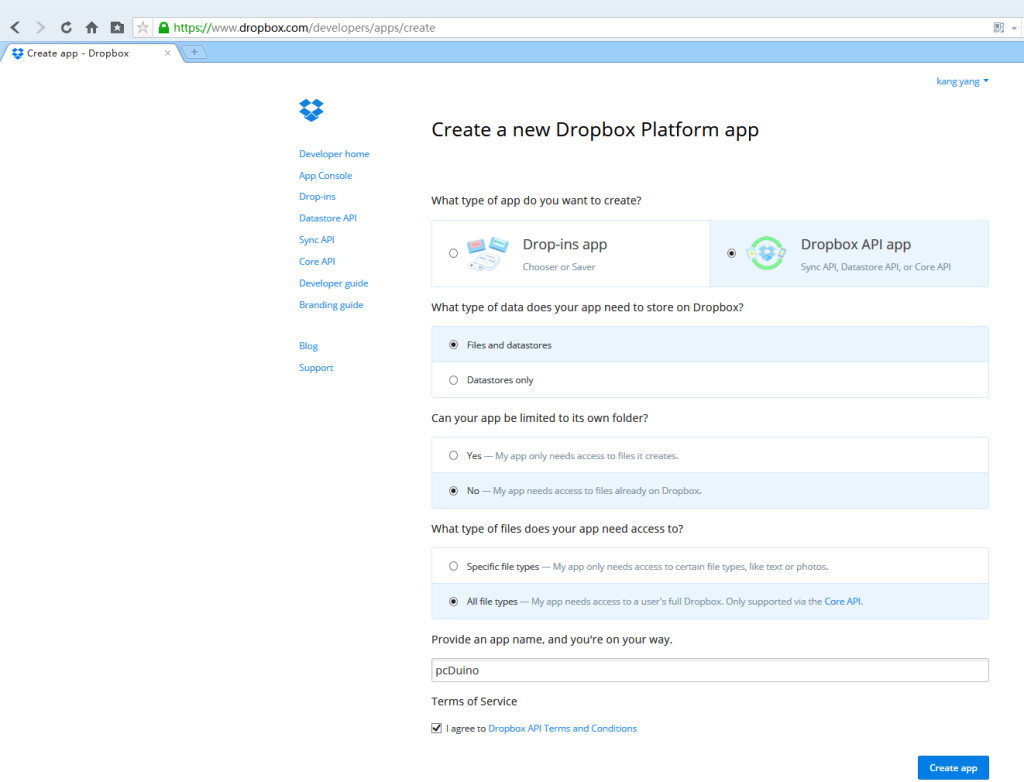Open the browser home page icon

[91, 27]
